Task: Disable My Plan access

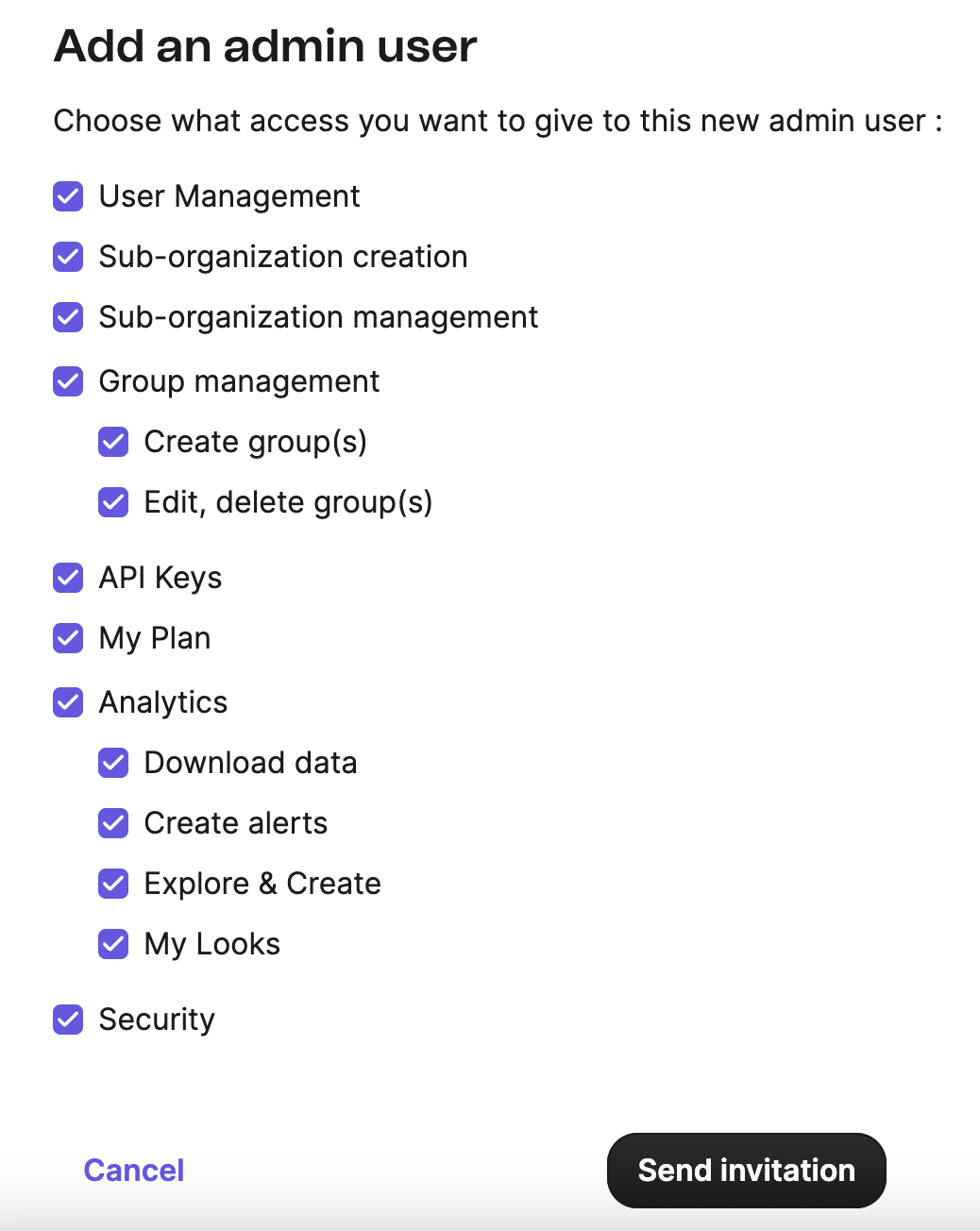Action: point(68,638)
